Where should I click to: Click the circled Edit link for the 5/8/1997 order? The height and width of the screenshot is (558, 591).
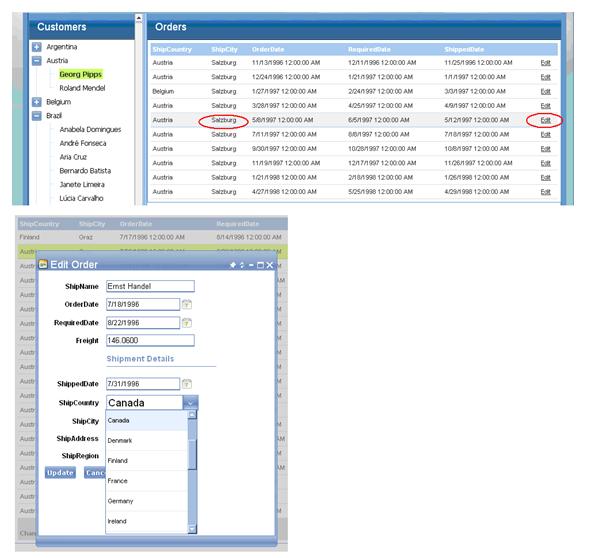545,120
